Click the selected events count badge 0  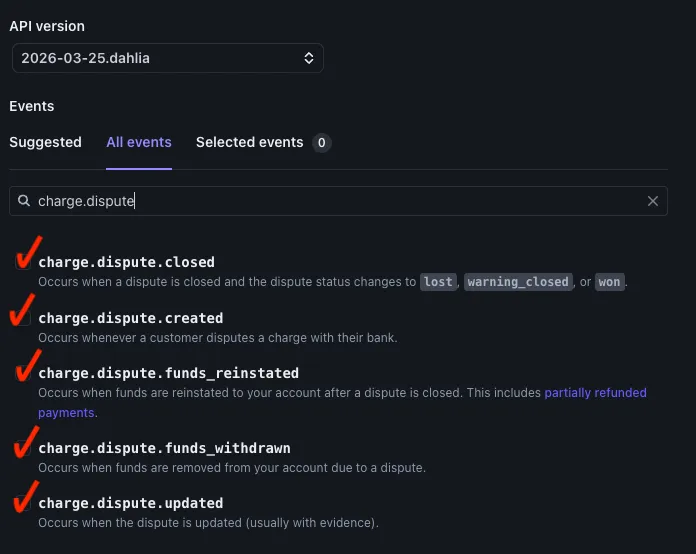pyautogui.click(x=321, y=142)
